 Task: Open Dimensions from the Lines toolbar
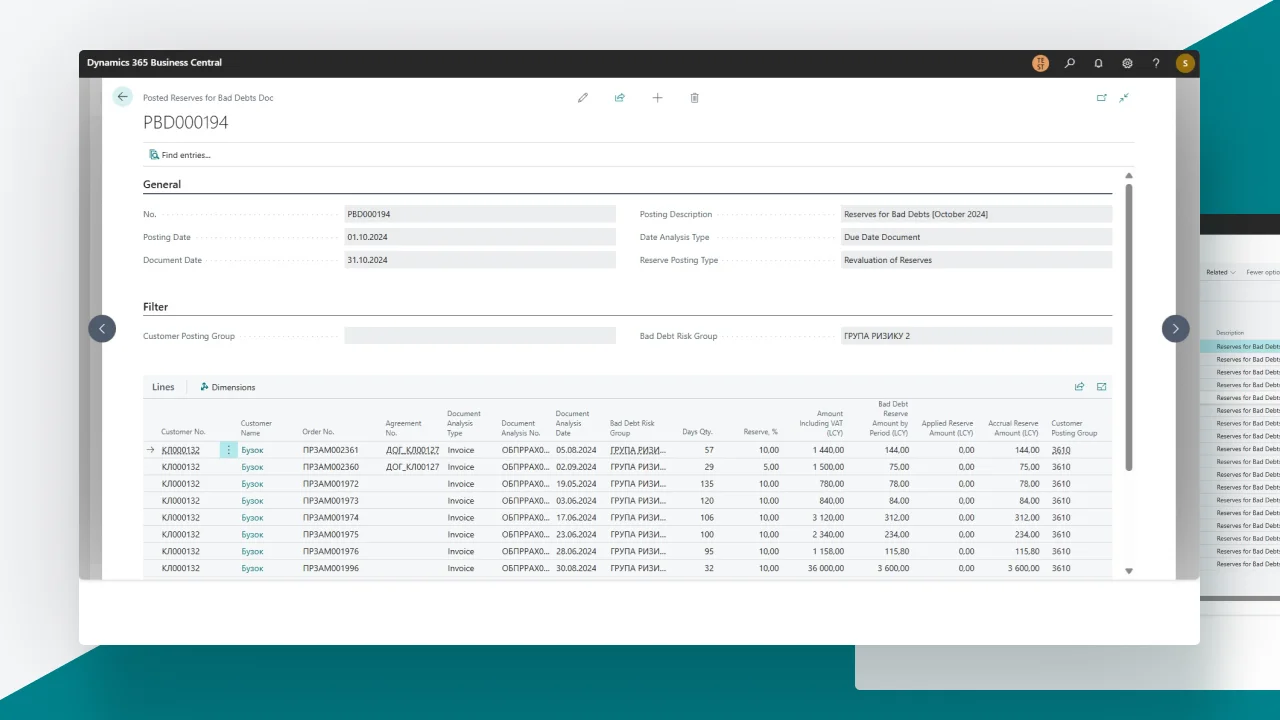coord(228,387)
